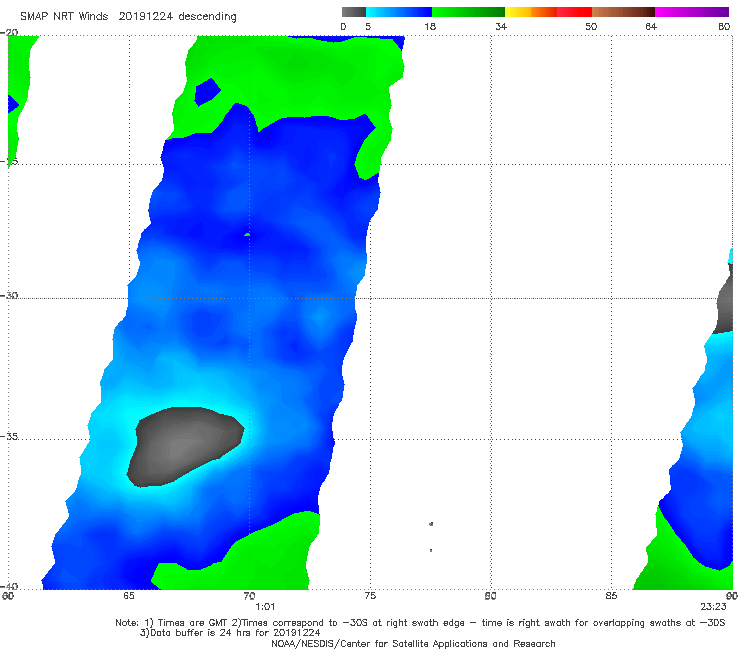Click the '64' label under the color bar

[651, 27]
